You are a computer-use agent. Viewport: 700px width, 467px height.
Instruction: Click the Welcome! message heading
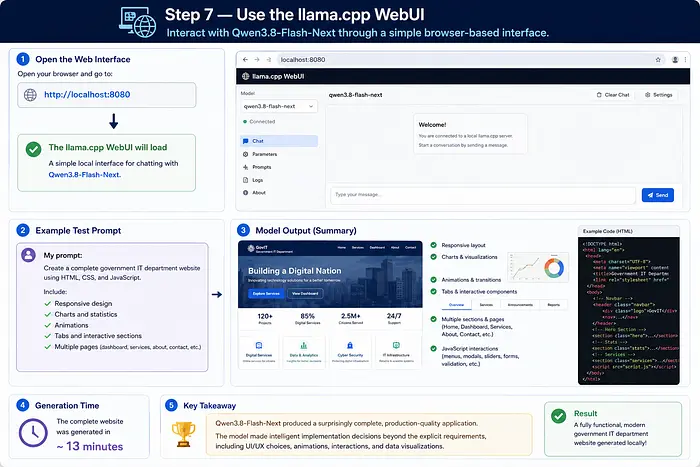point(432,125)
